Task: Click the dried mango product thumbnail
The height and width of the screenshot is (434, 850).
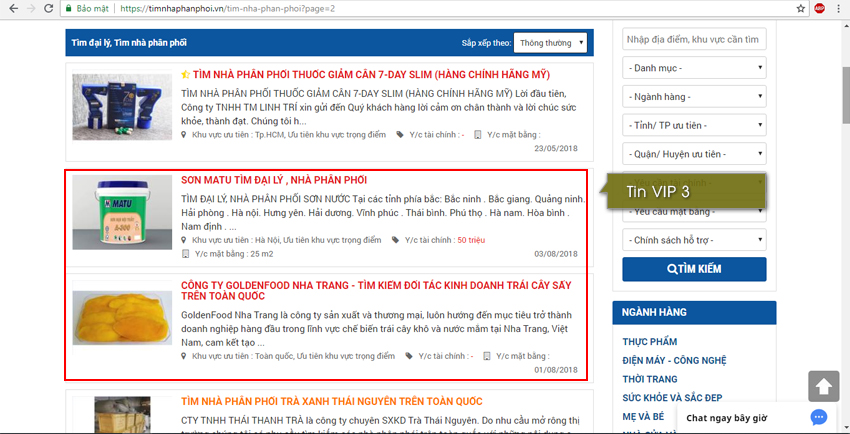Action: [122, 318]
